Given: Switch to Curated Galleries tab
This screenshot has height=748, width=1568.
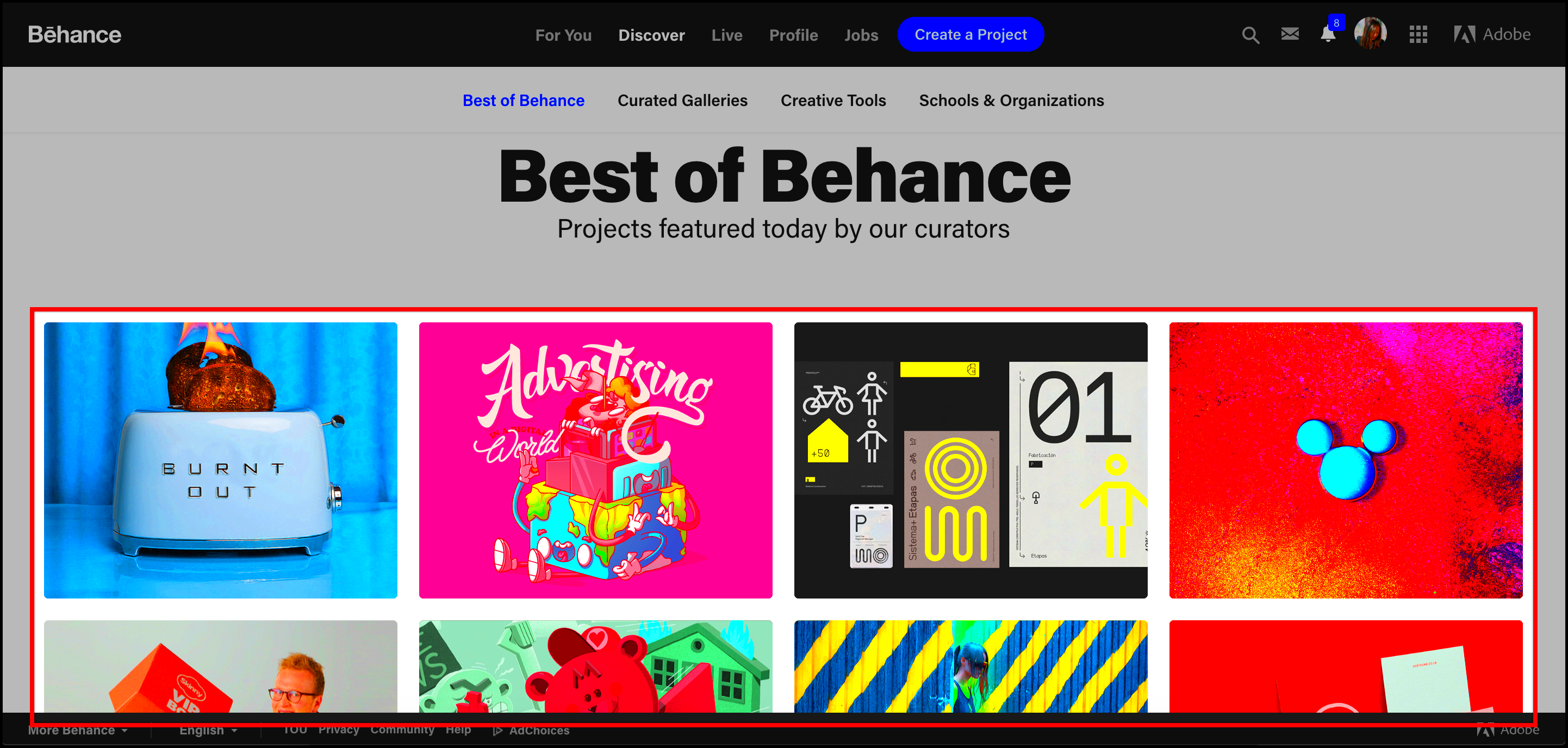Looking at the screenshot, I should [683, 100].
